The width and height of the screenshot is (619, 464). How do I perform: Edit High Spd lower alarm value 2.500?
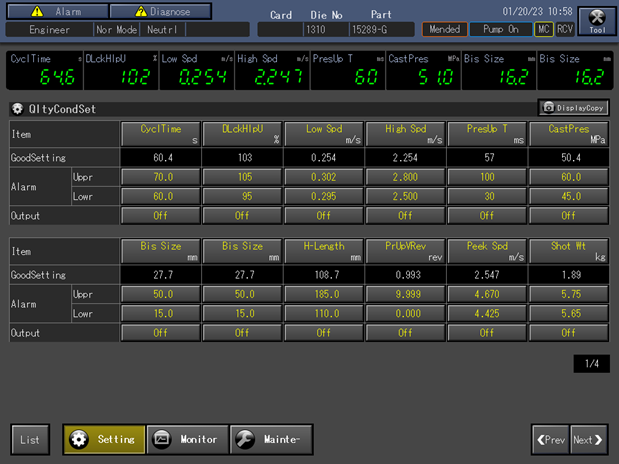(x=405, y=196)
